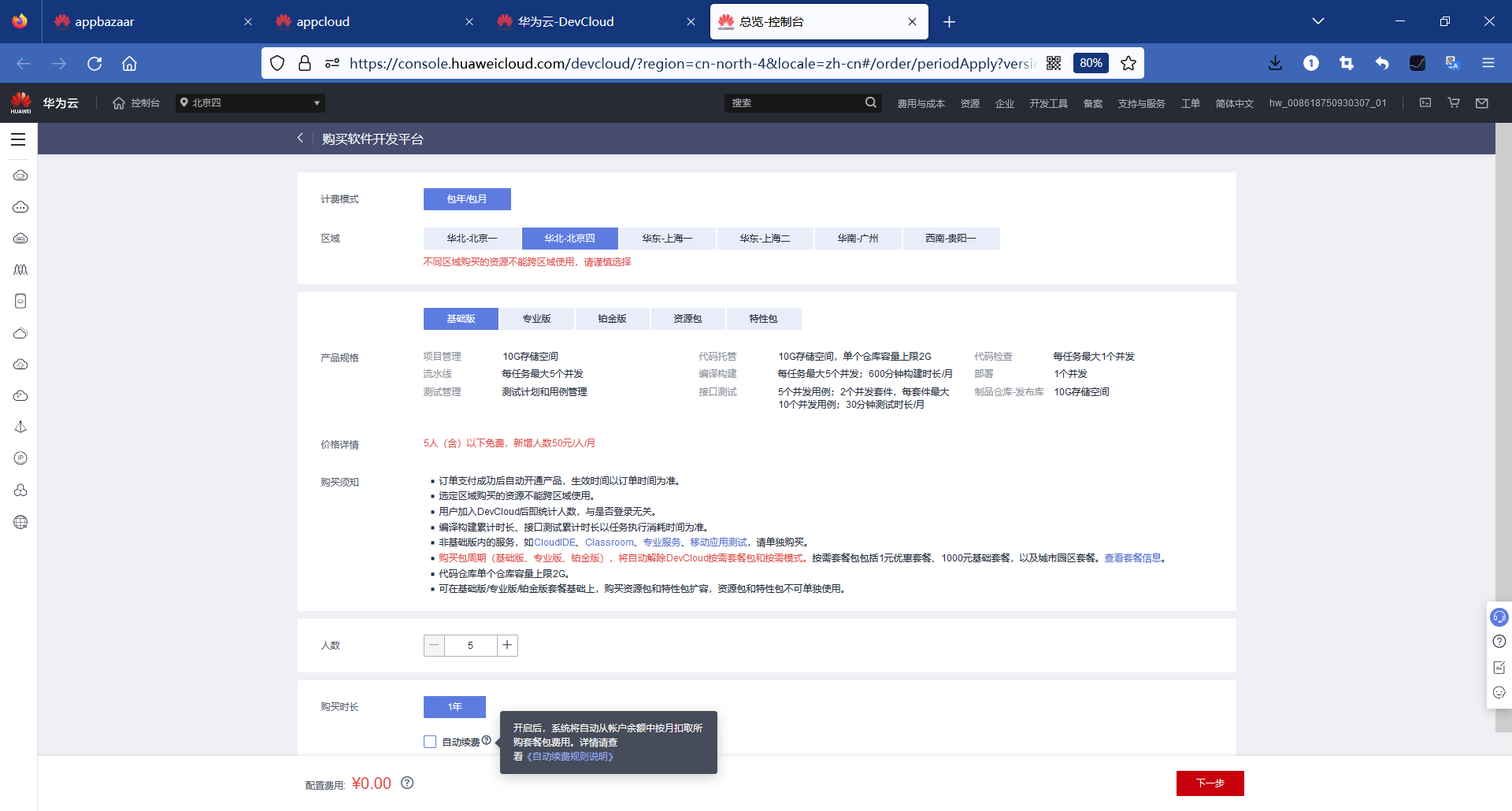Viewport: 1512px width, 811px height.
Task: Click the 控制台 home icon link
Action: pos(136,103)
